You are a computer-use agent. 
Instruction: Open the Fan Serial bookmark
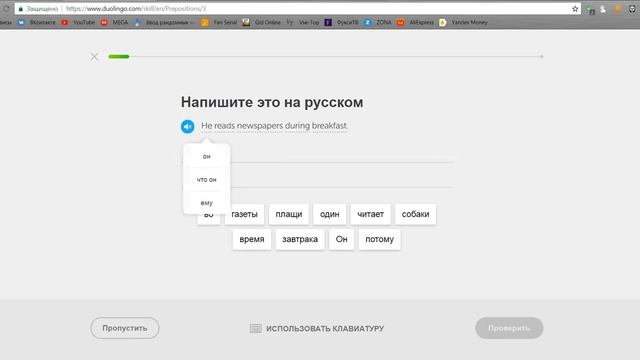[x=219, y=22]
